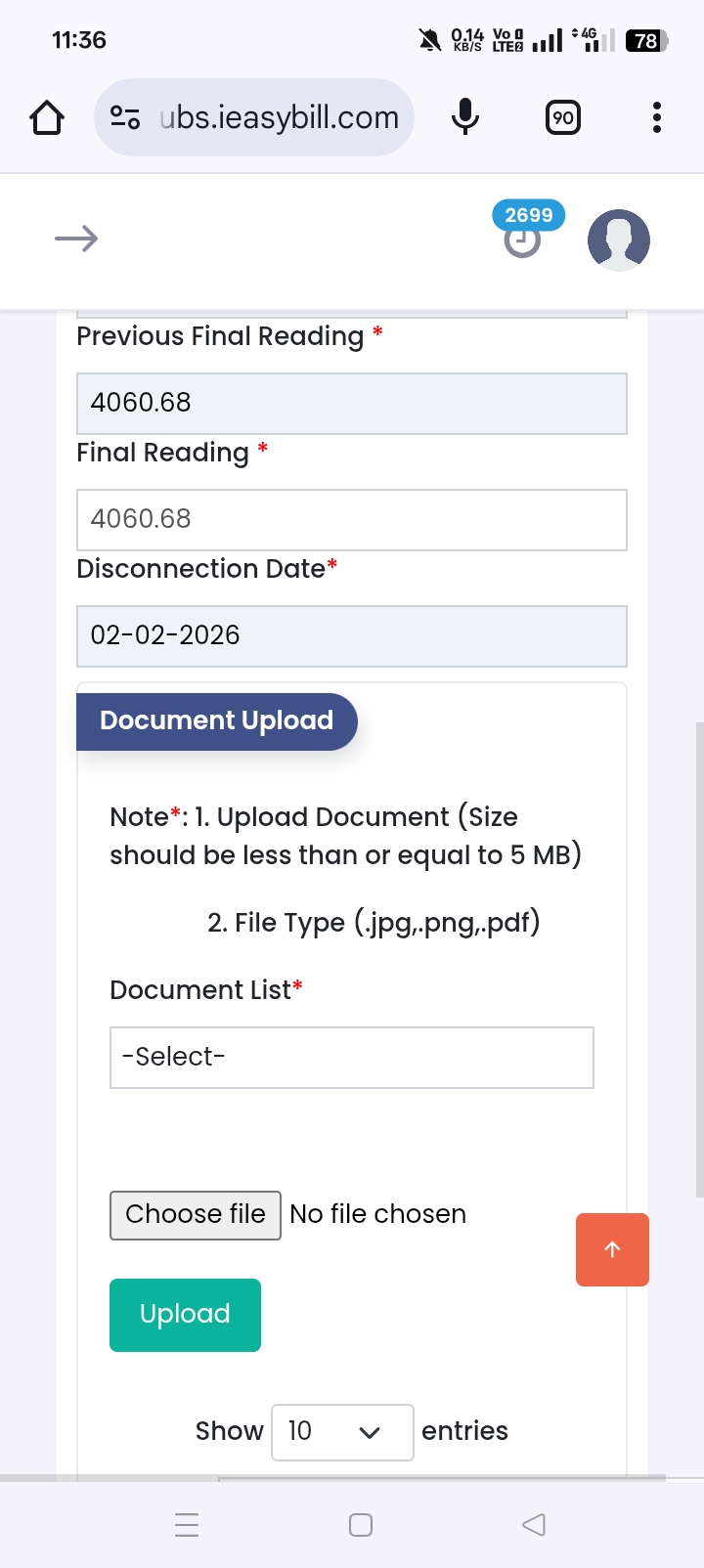Tap the user profile avatar

tap(618, 240)
